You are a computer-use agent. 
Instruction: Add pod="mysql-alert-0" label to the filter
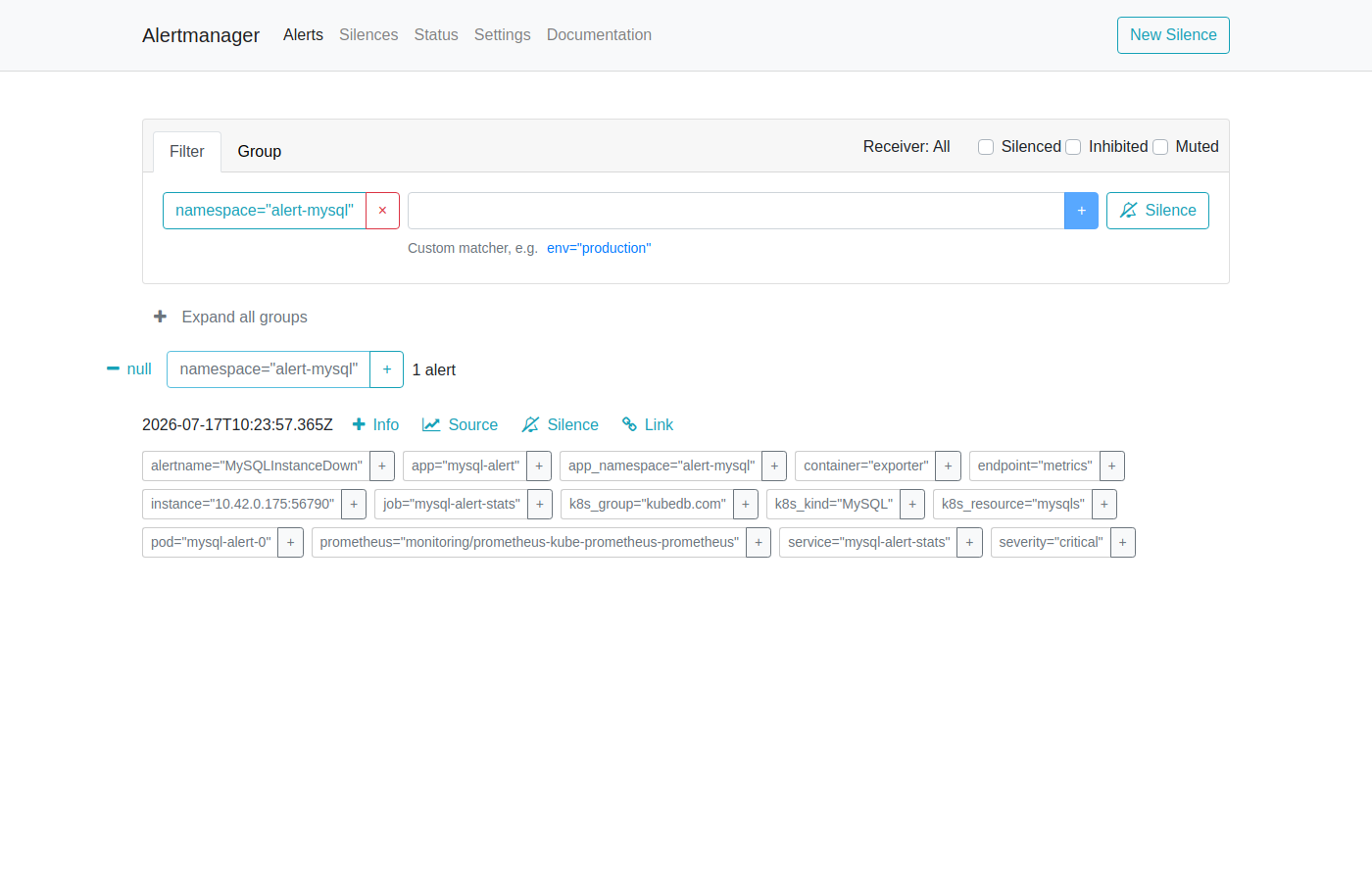click(x=290, y=542)
